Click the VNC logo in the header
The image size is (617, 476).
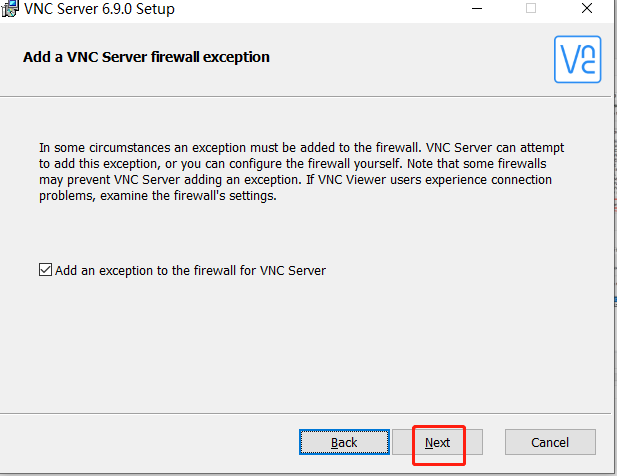pyautogui.click(x=577, y=59)
